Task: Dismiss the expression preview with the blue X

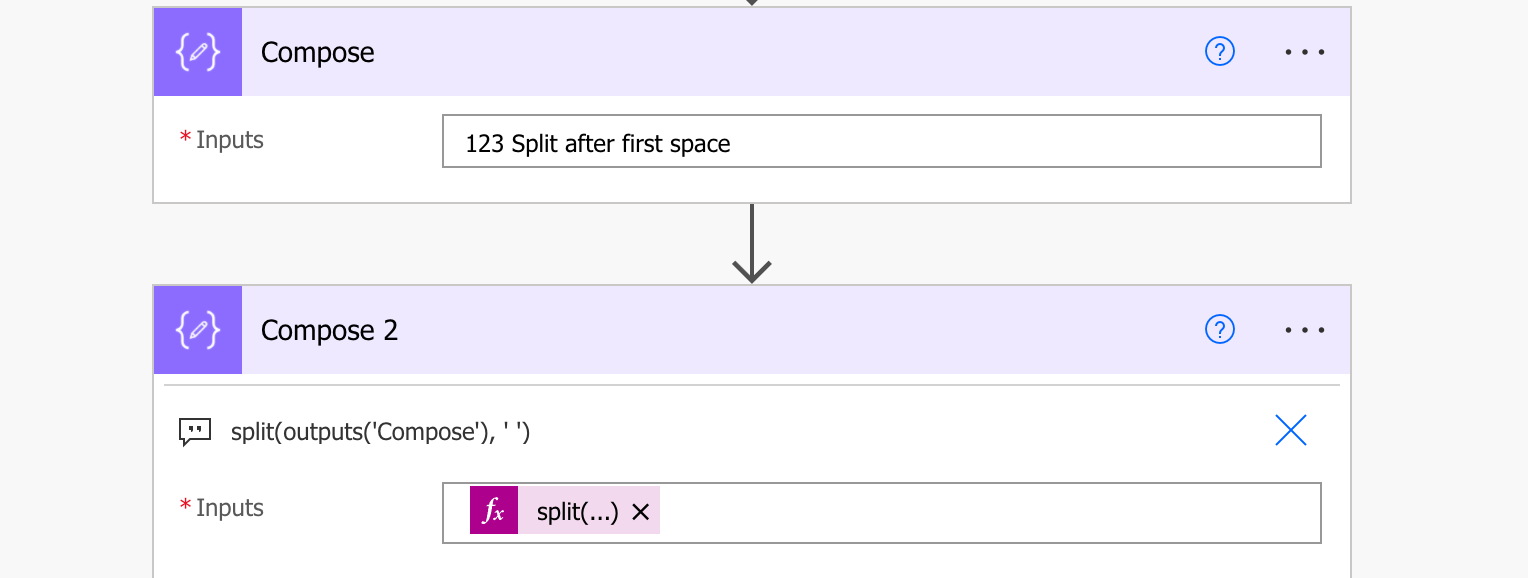Action: click(x=1291, y=430)
